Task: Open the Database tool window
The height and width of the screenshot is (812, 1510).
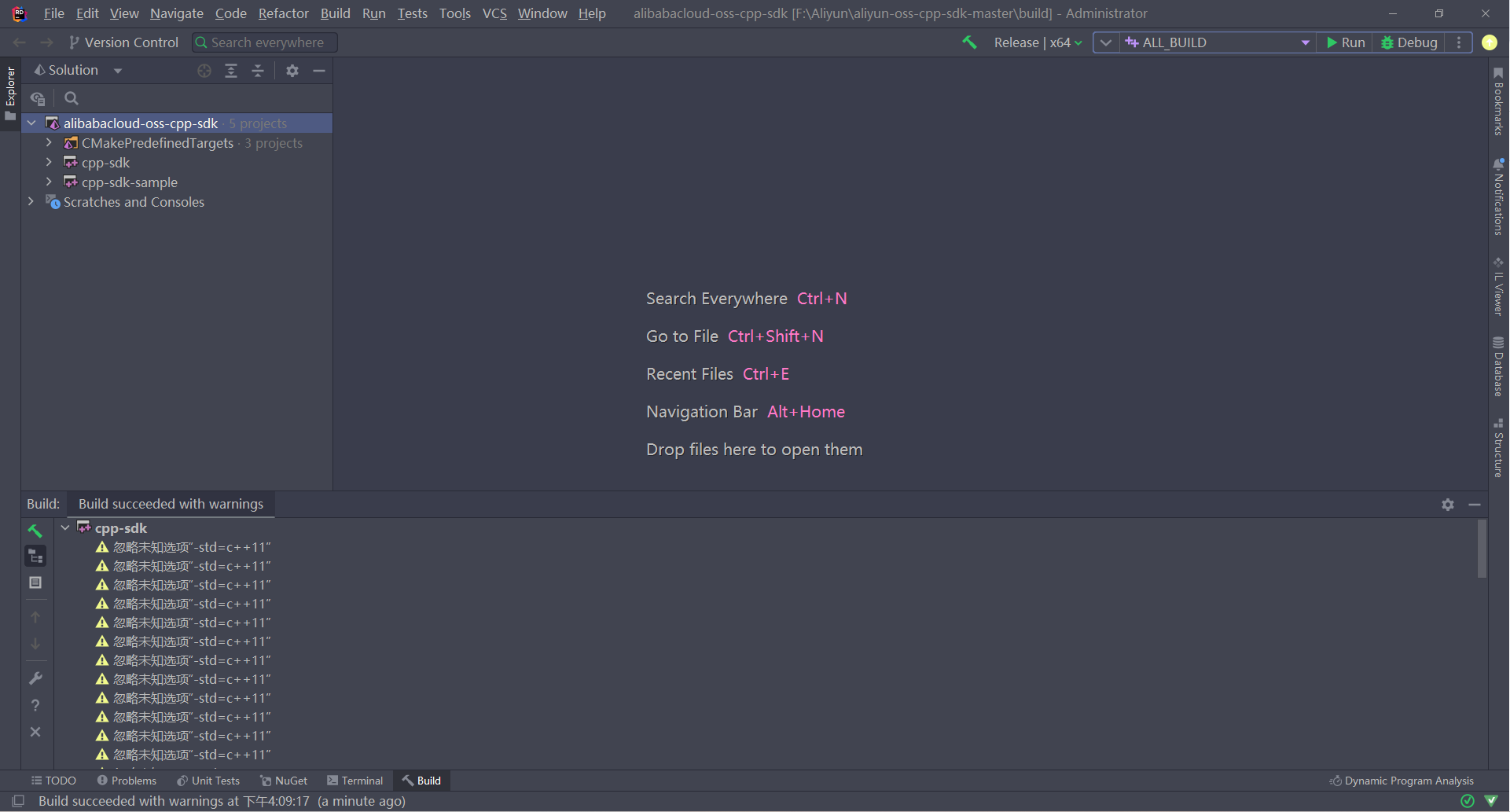Action: click(1498, 366)
